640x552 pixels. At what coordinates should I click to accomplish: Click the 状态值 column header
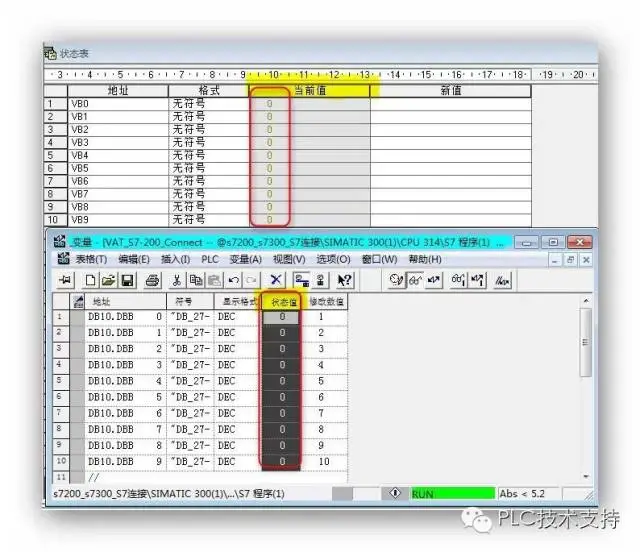tap(282, 302)
